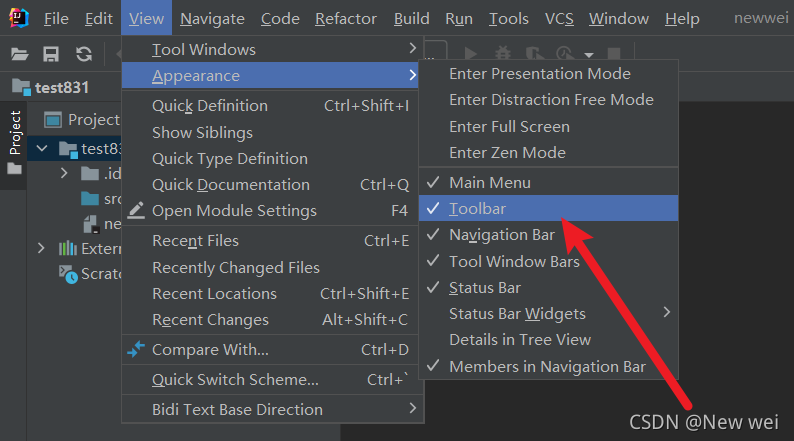This screenshot has width=794, height=441.
Task: Select Enter Zen Mode
Action: [507, 152]
